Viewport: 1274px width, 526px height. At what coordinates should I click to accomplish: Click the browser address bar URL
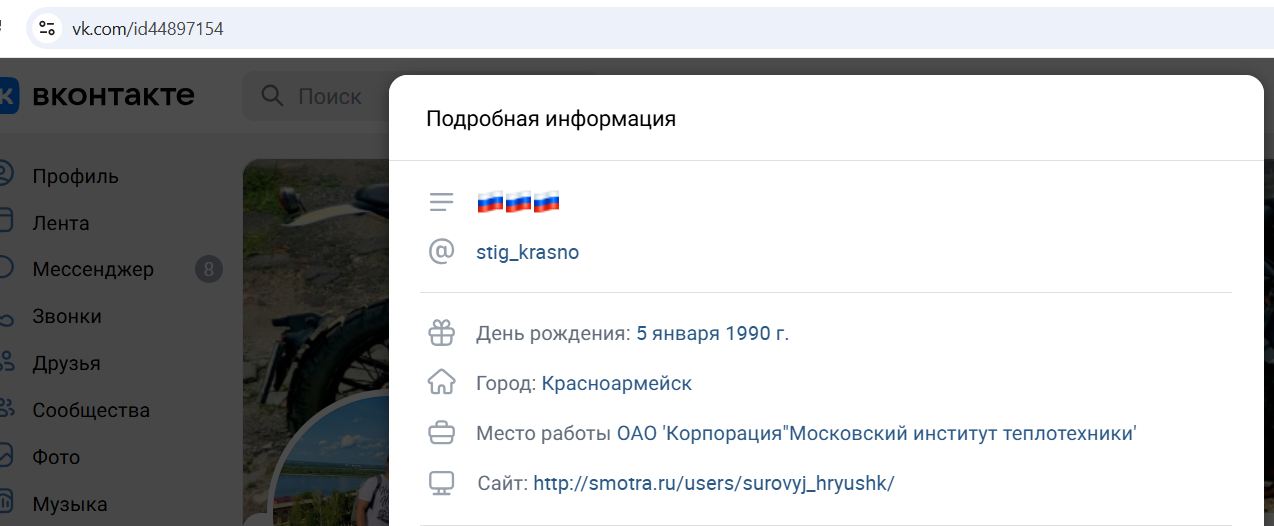point(148,29)
